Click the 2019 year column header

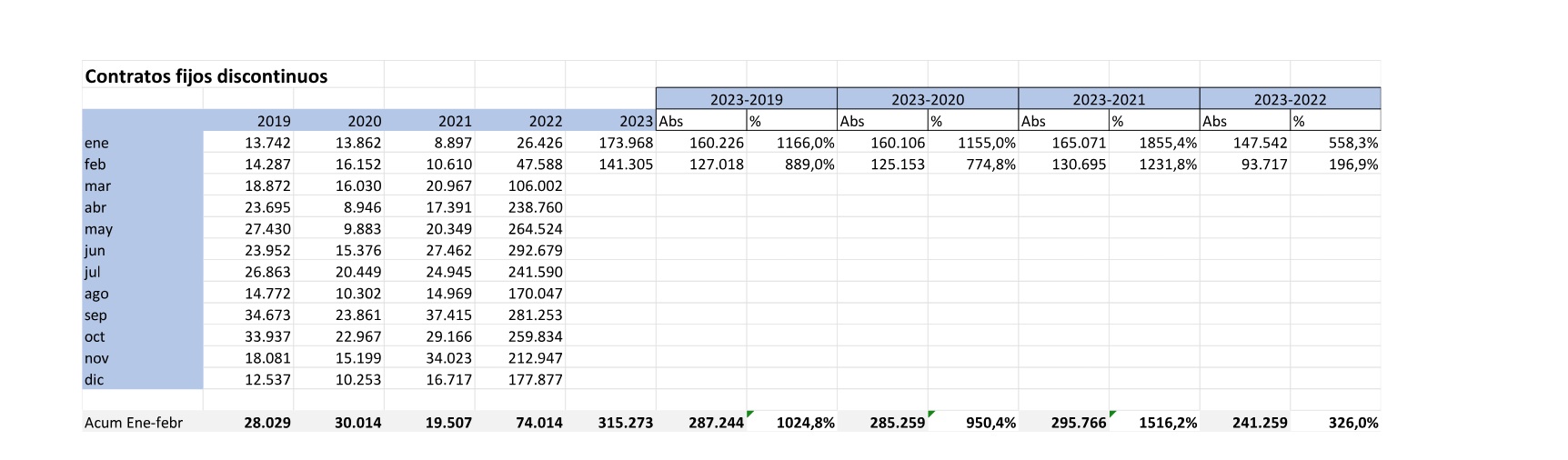[274, 121]
